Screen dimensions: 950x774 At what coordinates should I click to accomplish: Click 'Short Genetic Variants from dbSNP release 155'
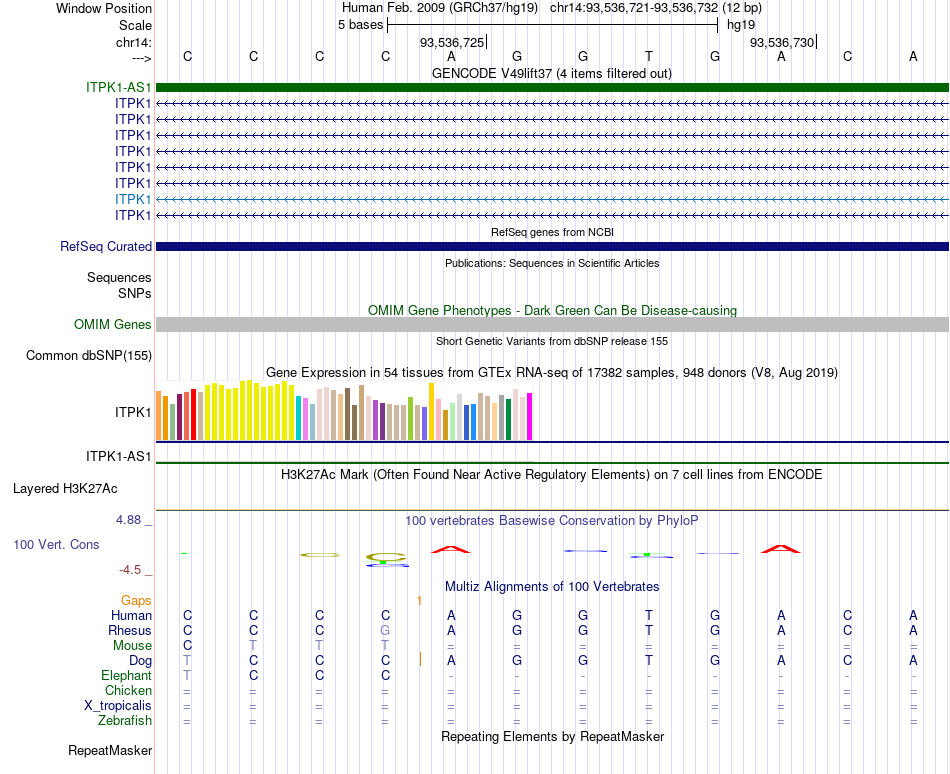[x=552, y=341]
